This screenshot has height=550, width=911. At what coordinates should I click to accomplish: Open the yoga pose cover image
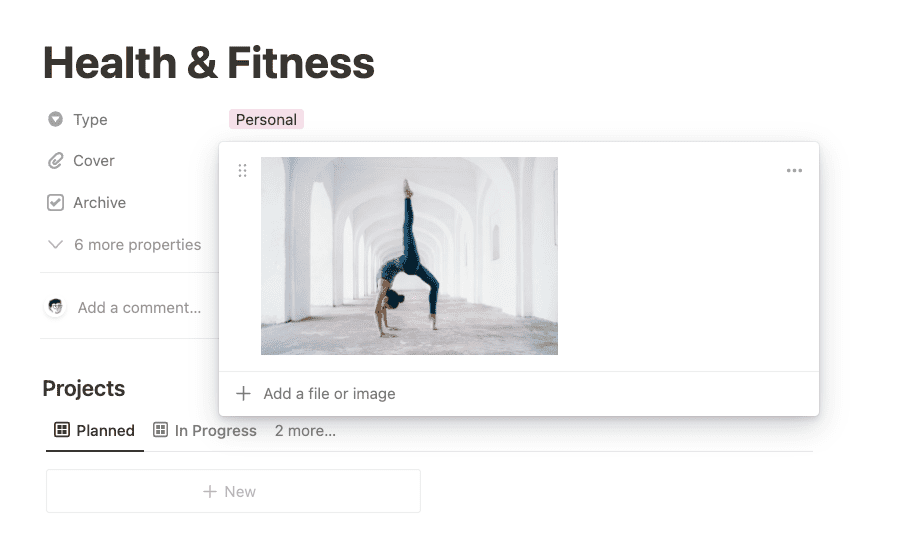(x=409, y=256)
